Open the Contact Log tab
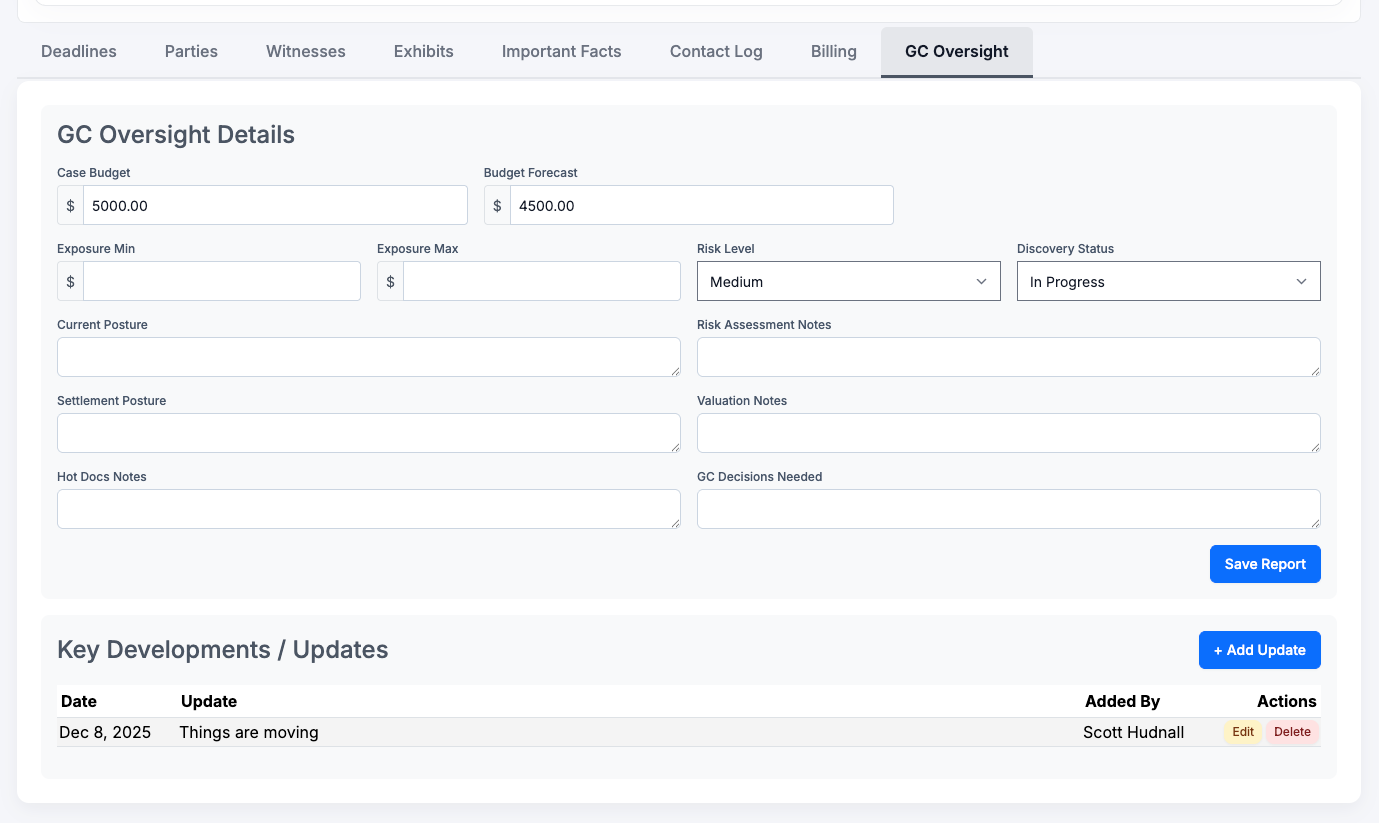Viewport: 1379px width, 823px height. [716, 51]
